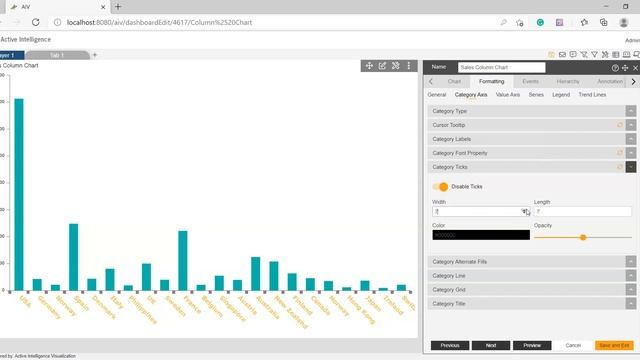This screenshot has width=640, height=360.
Task: Open a new browser tab with plus
Action: (x=118, y=7)
